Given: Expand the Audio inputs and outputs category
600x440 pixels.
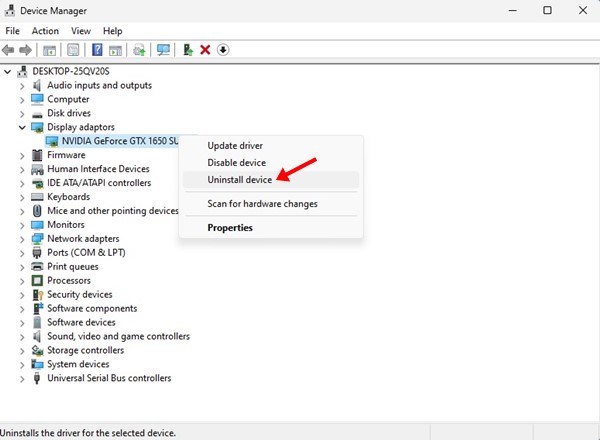Looking at the screenshot, I should point(22,86).
